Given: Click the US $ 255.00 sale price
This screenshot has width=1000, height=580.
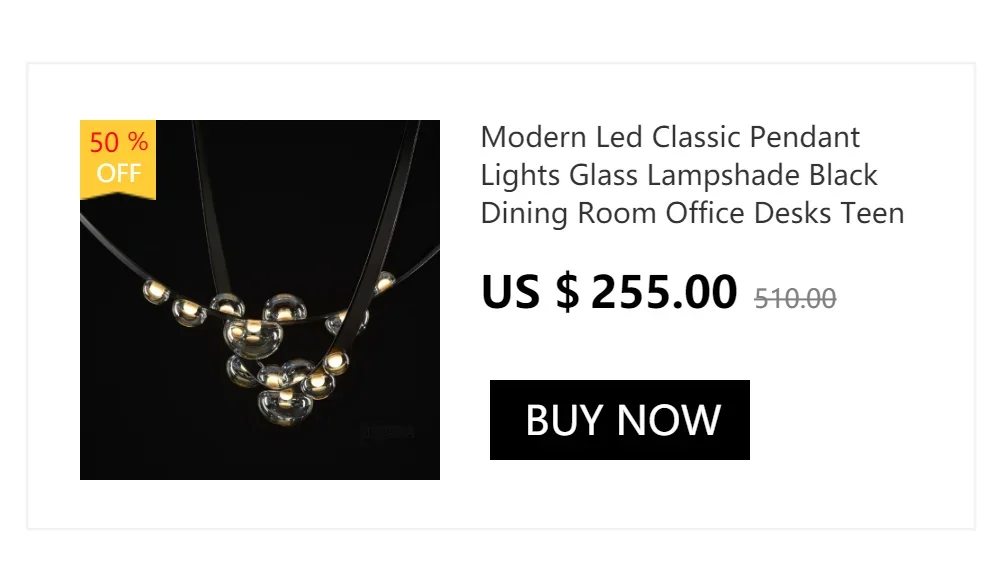Looking at the screenshot, I should click(609, 292).
